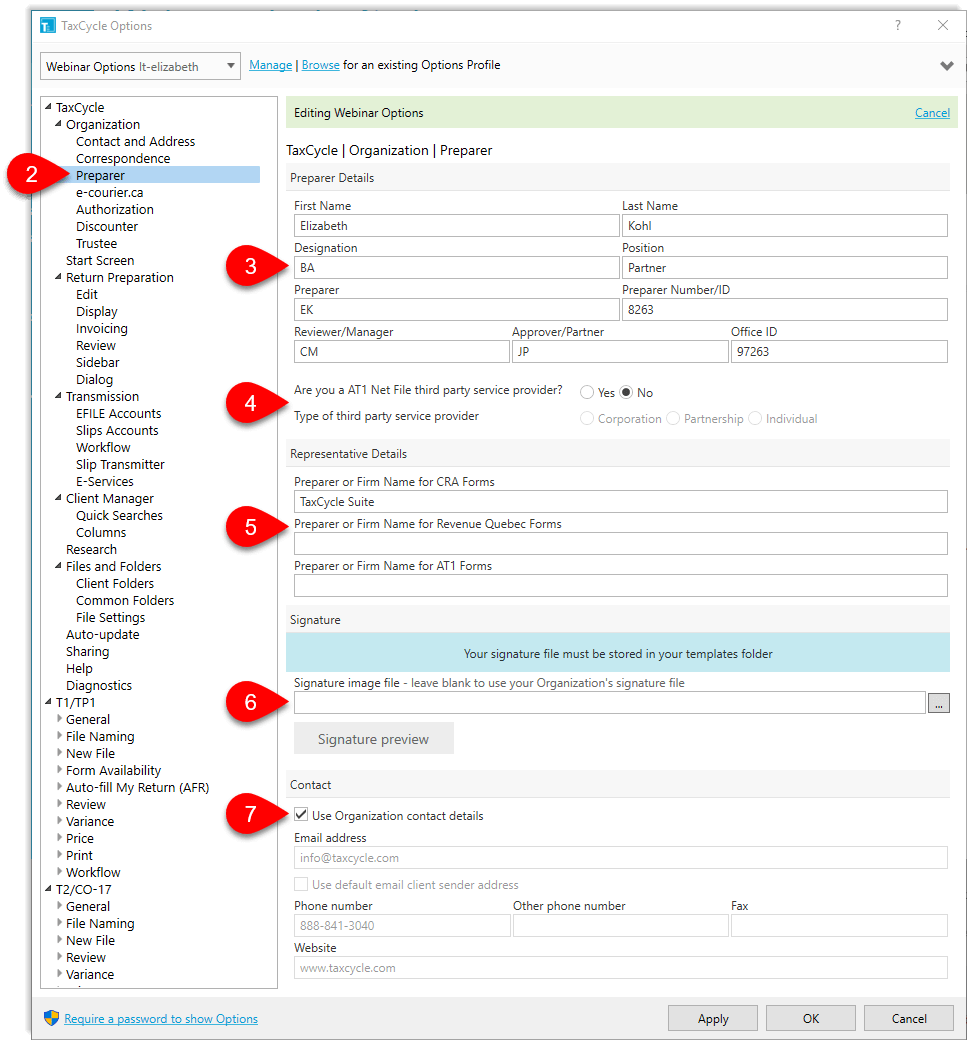Viewport: 967px width, 1040px height.
Task: Collapse the Files and Folders node
Action: coord(58,566)
